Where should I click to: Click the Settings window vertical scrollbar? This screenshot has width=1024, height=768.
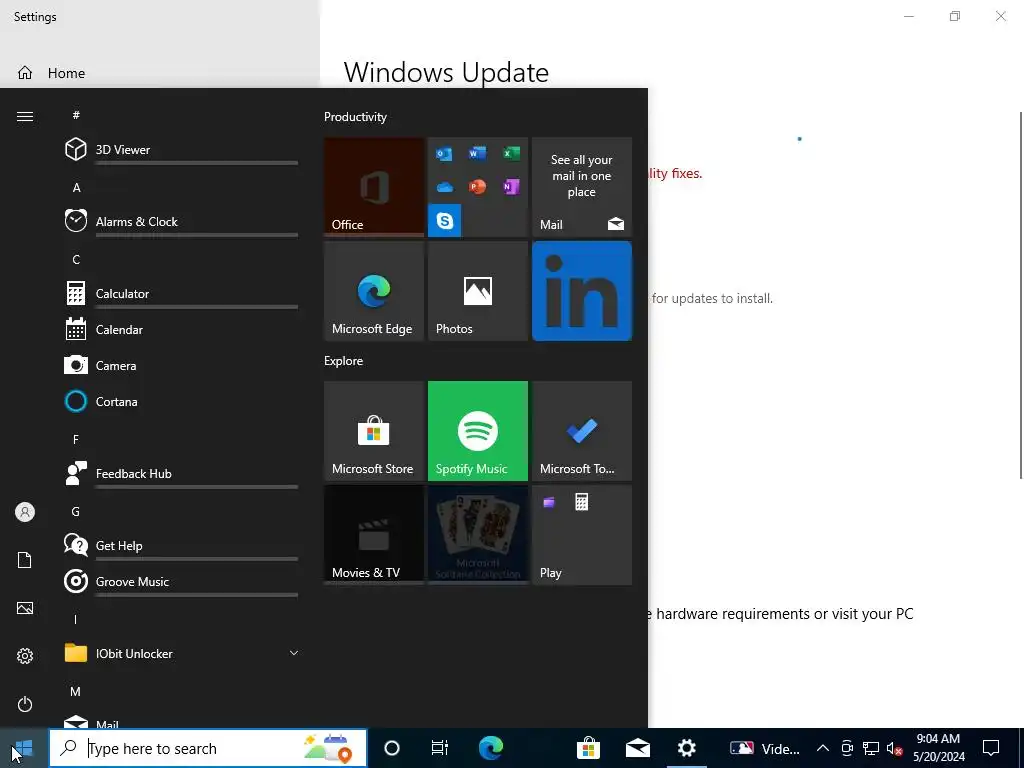[1021, 295]
